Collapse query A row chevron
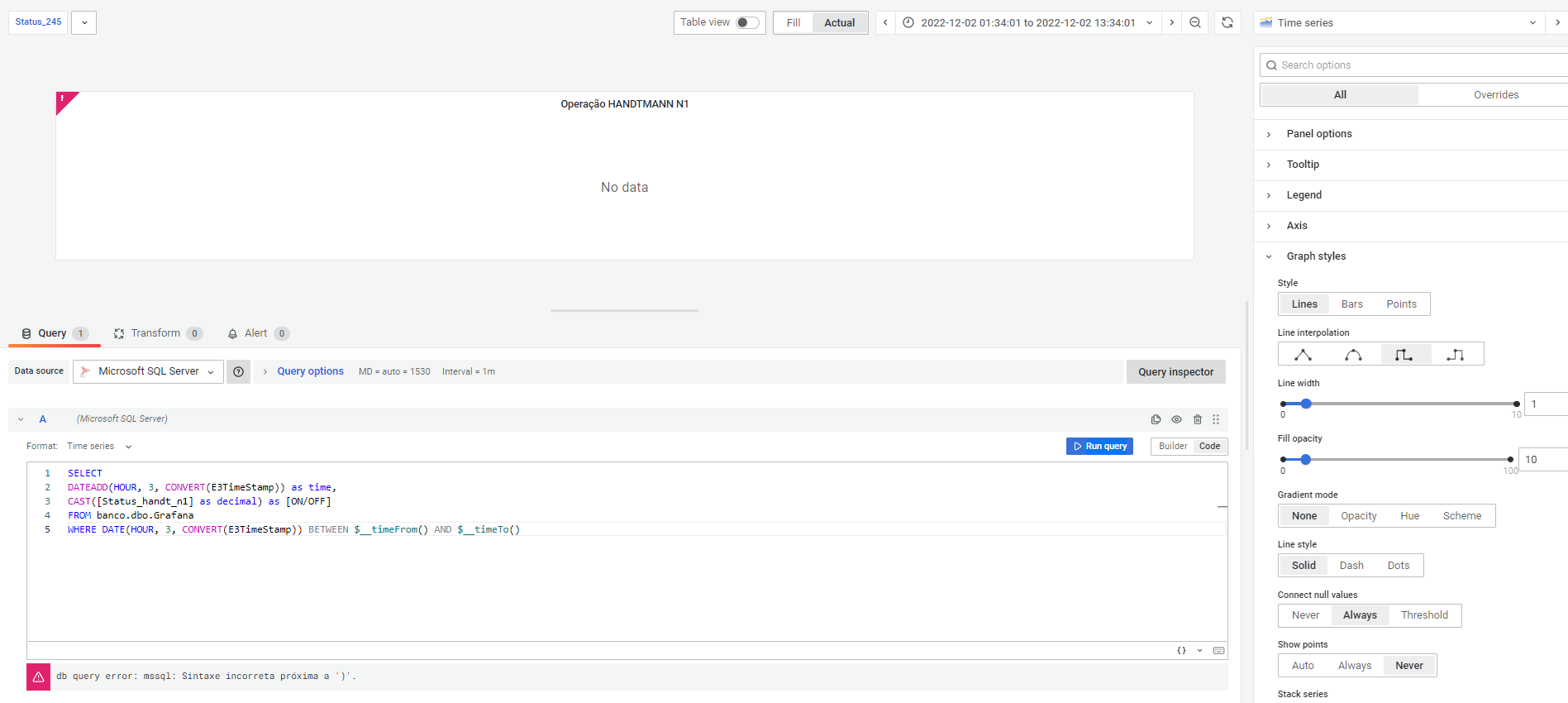 click(x=21, y=419)
